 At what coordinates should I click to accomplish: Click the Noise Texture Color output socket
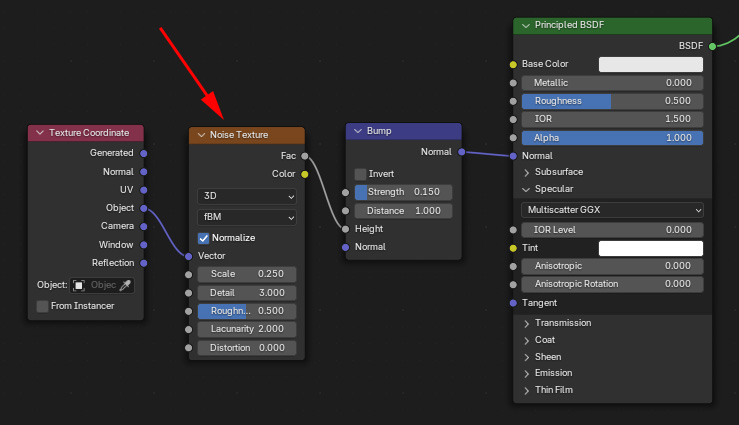(305, 174)
